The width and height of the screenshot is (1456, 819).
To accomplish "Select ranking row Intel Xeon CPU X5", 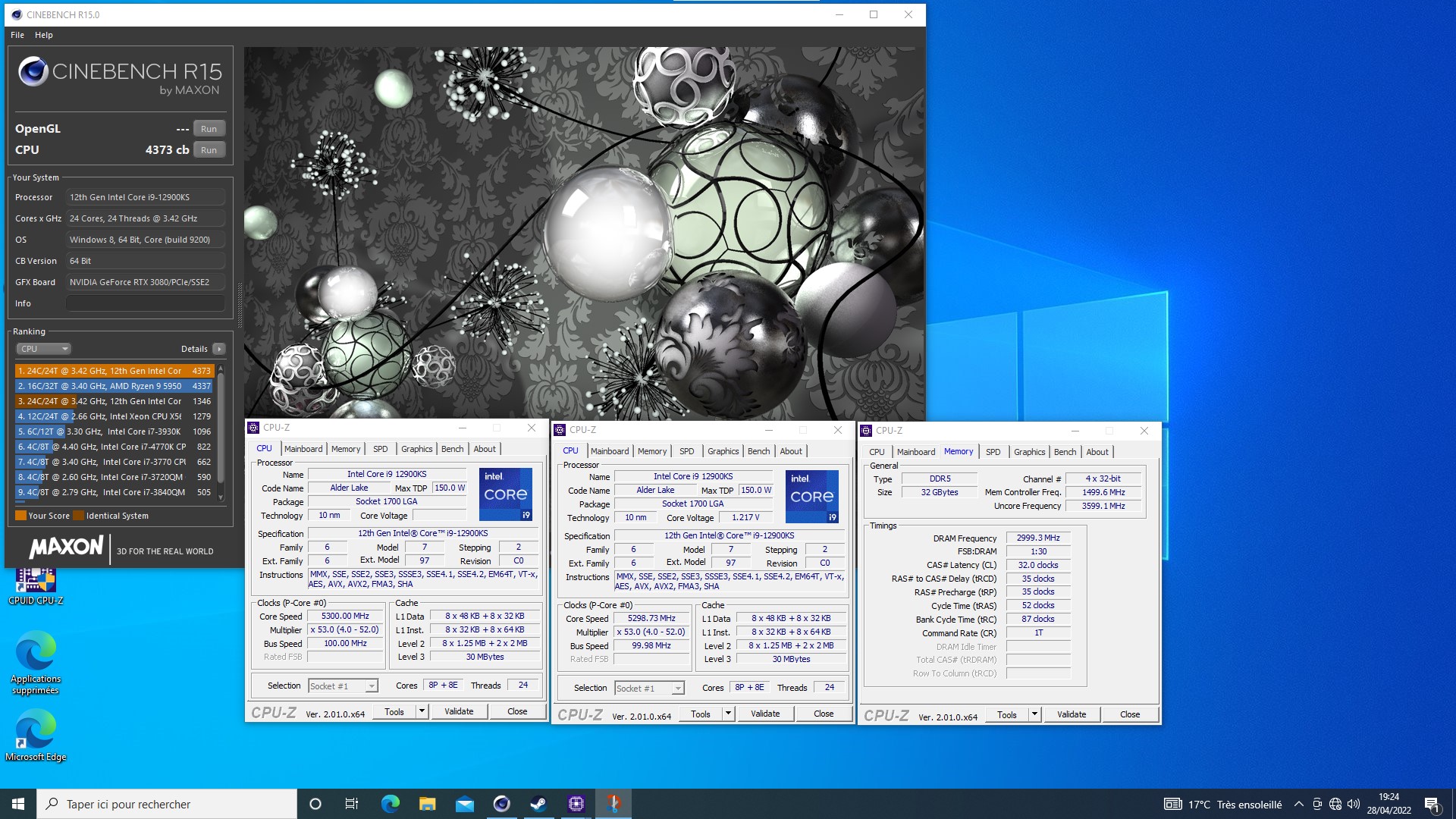I will (115, 416).
